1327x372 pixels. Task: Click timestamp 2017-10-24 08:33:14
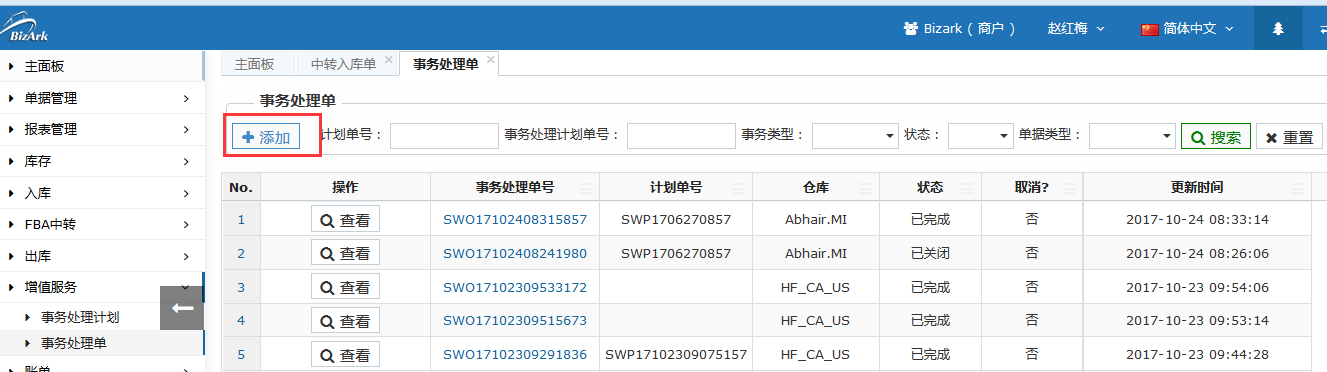(1197, 219)
